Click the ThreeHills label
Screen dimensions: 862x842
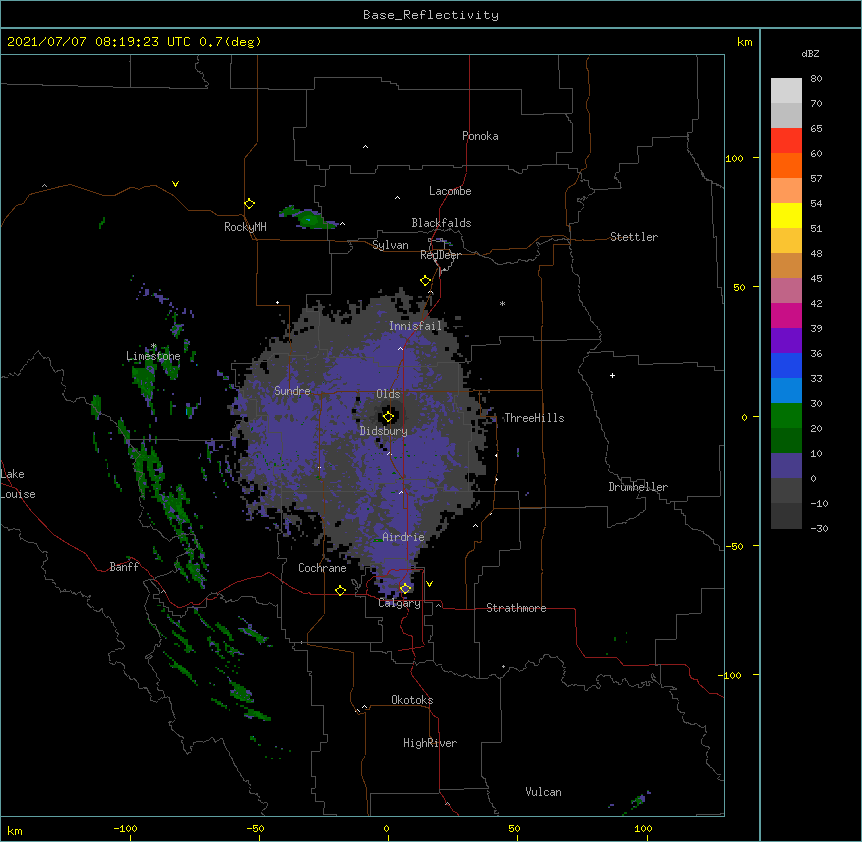pos(534,418)
